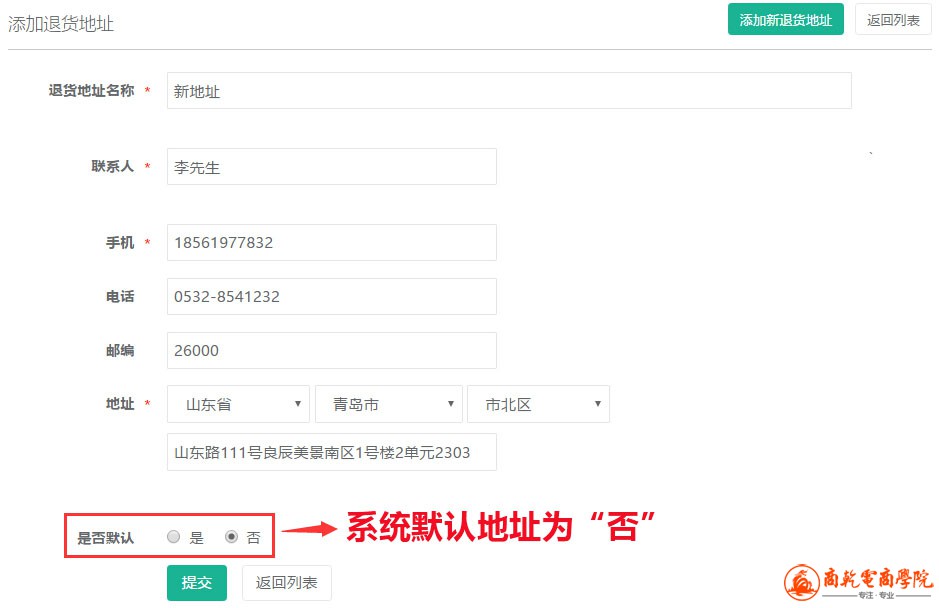This screenshot has width=939, height=608.
Task: Submit the form with 提交 button
Action: (x=196, y=583)
